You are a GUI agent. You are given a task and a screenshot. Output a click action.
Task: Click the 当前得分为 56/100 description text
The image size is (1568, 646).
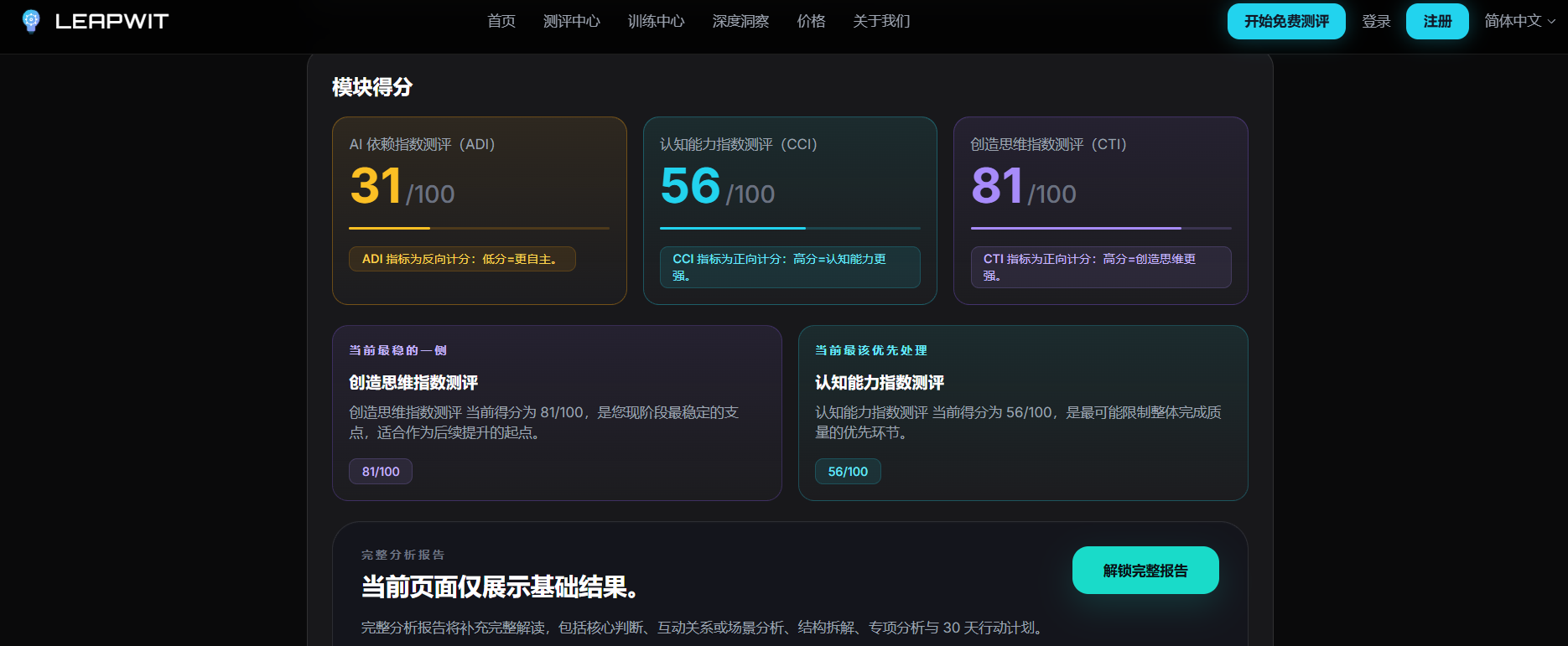(x=1018, y=422)
